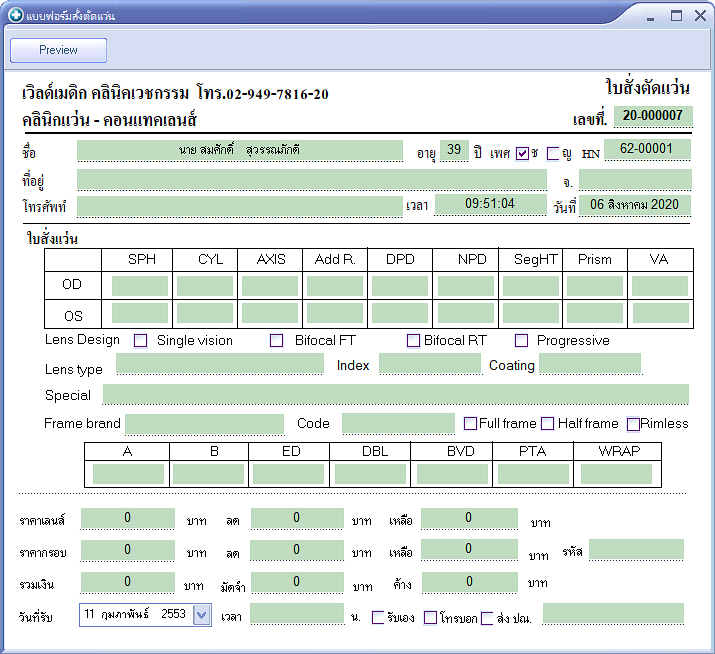
Task: Check the Rimless frame option
Action: (633, 424)
